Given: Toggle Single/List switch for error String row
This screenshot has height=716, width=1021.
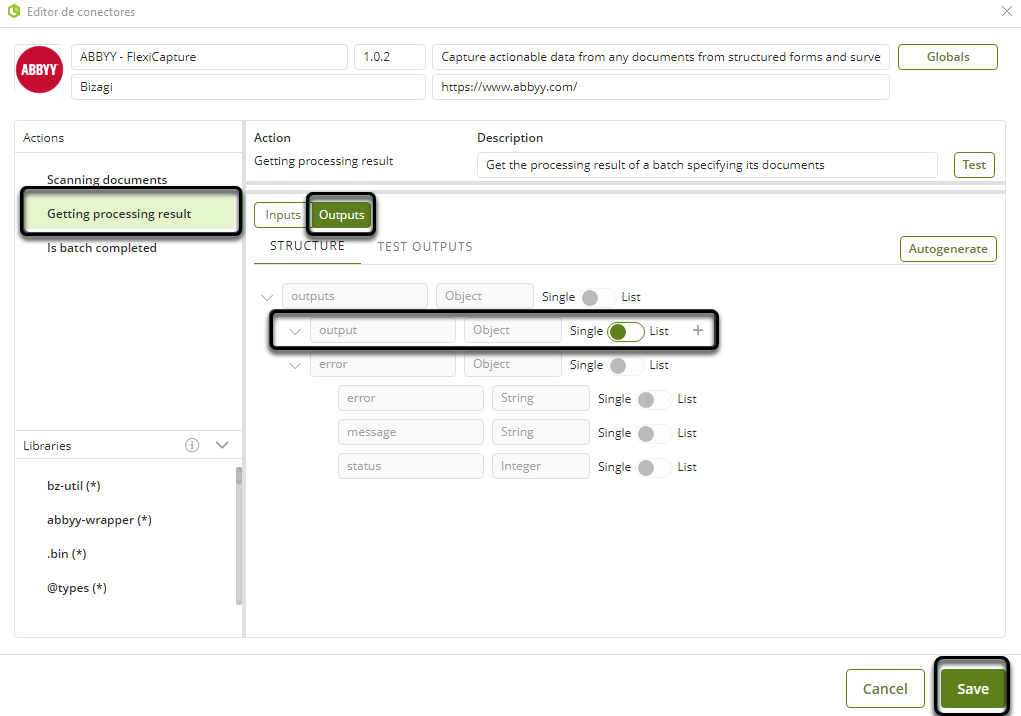Looking at the screenshot, I should coord(654,400).
